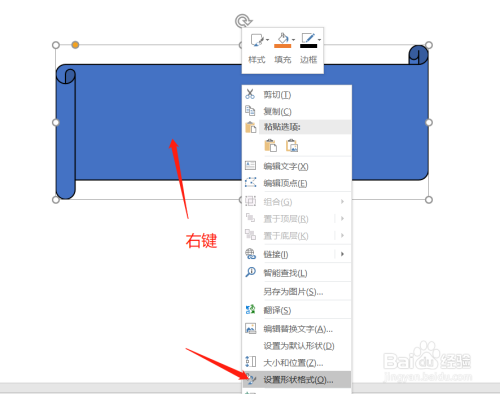Click the scissors cut icon
Viewport: 500px width, 394px height.
point(250,94)
